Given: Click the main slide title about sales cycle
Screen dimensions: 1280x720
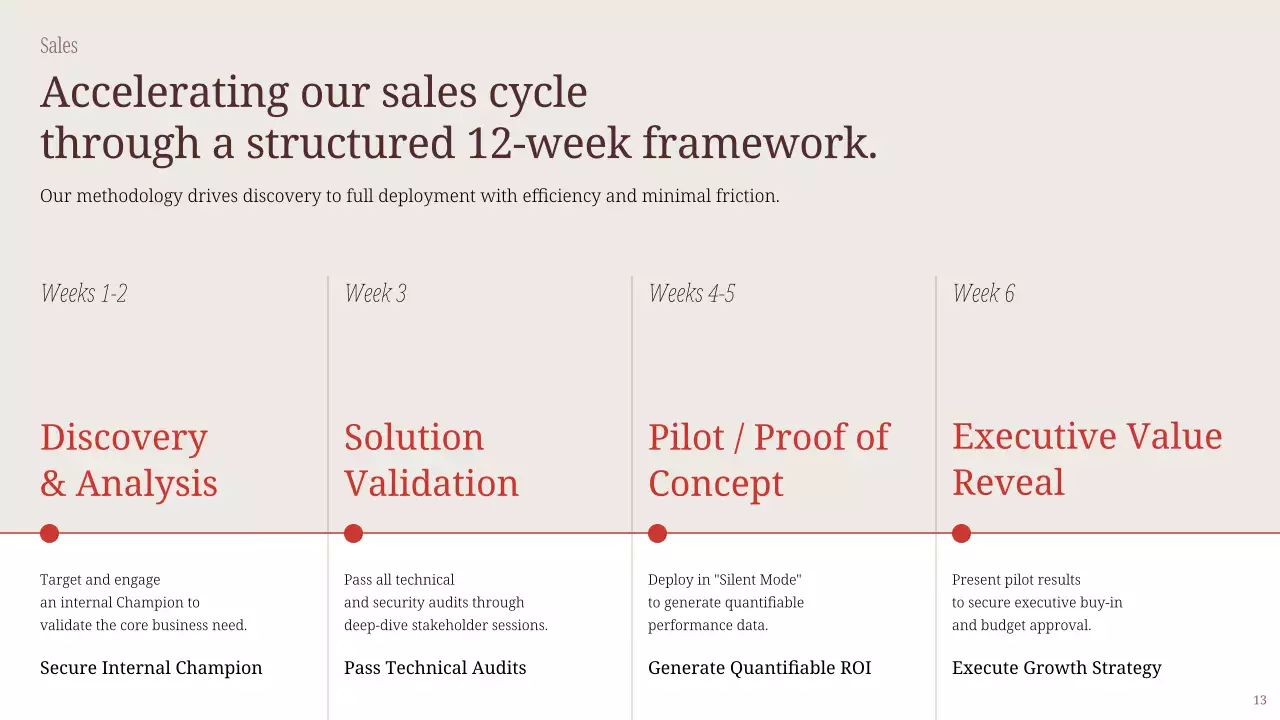Looking at the screenshot, I should coord(458,117).
